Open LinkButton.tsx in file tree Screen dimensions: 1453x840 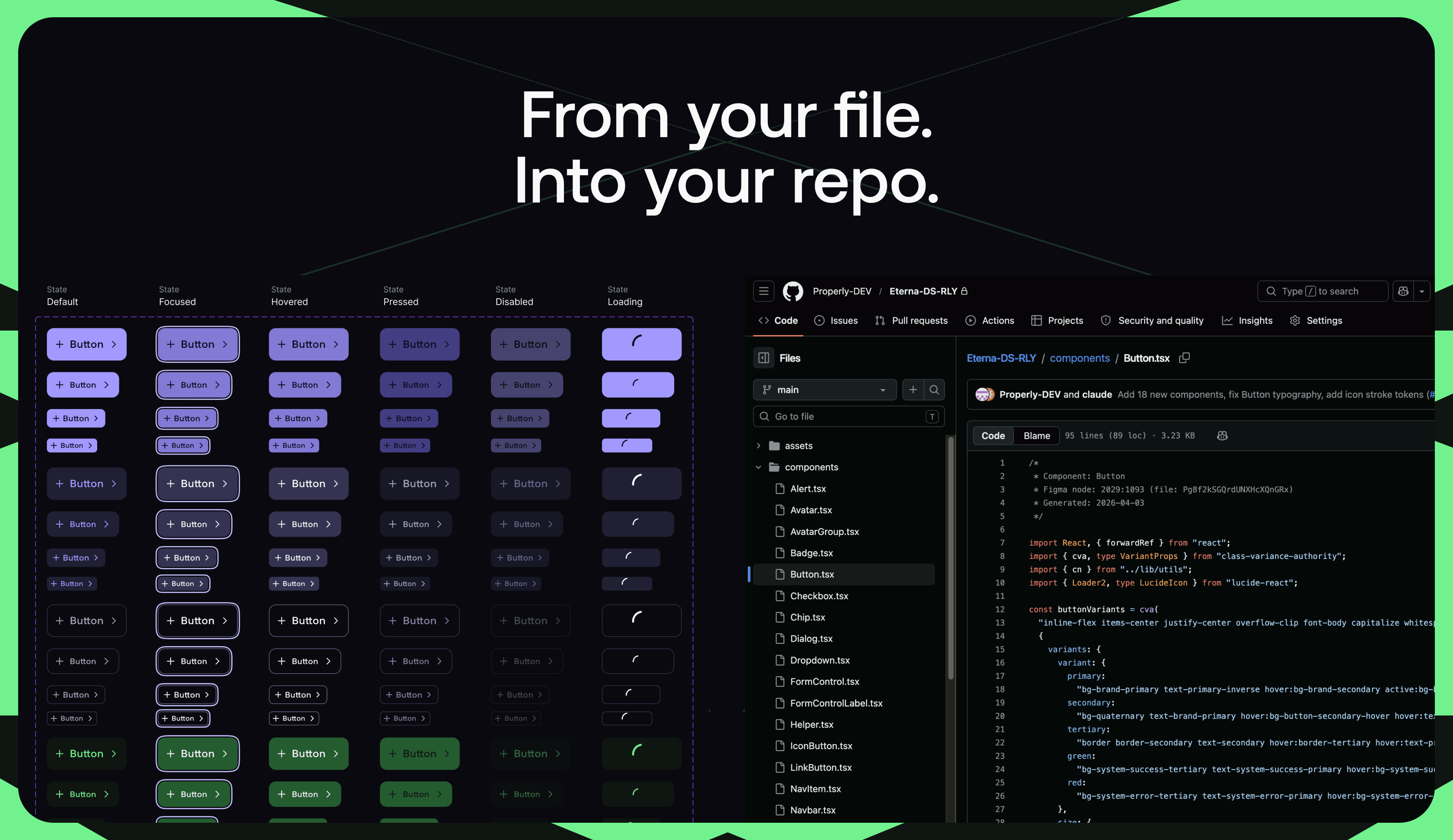pos(821,767)
